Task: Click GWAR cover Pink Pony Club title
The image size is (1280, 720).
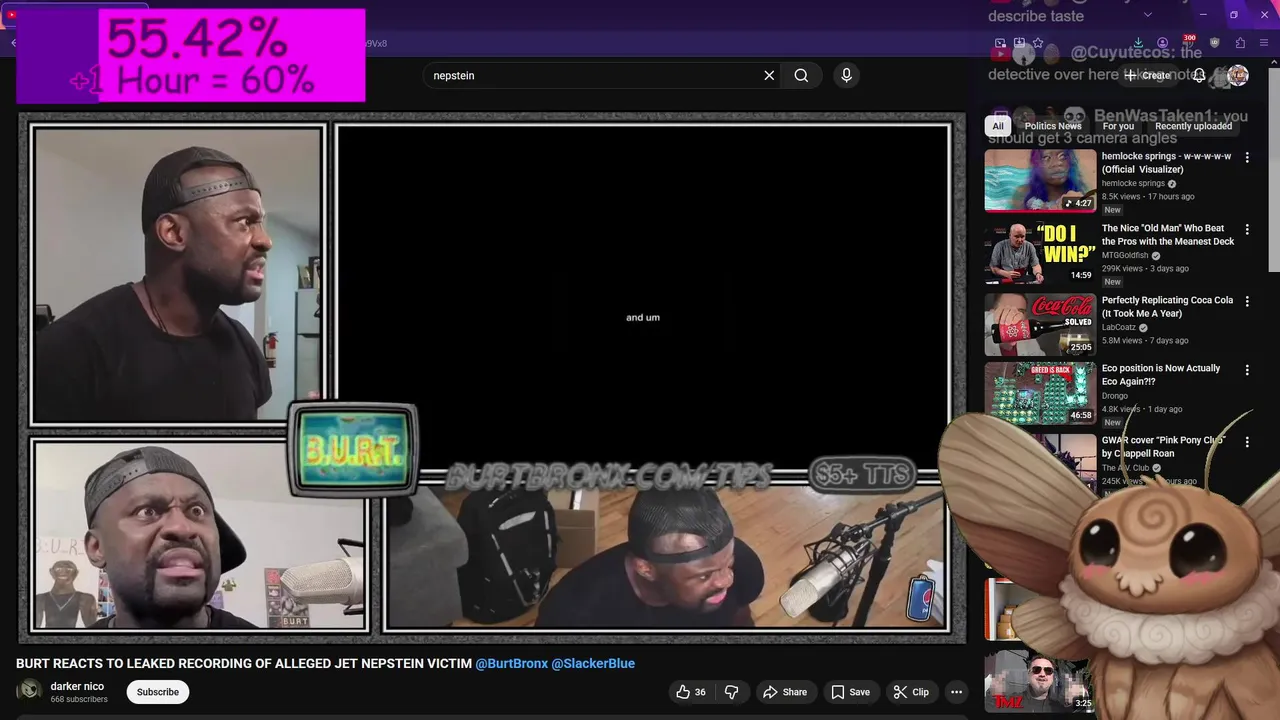Action: click(1162, 446)
